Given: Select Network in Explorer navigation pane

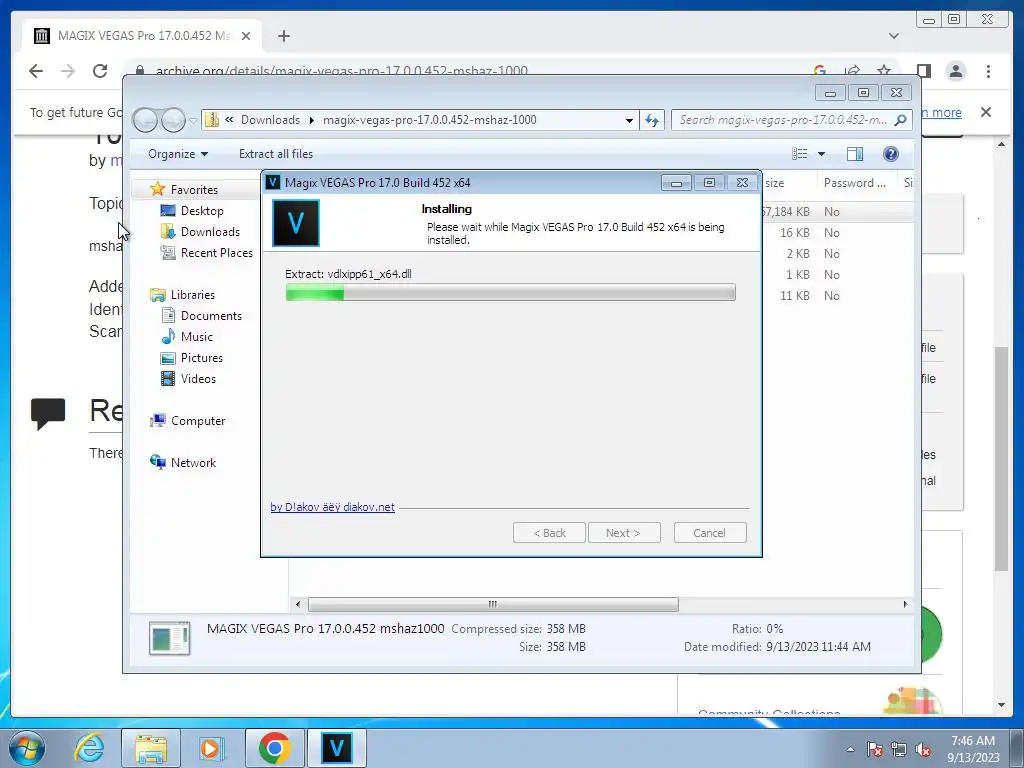Looking at the screenshot, I should pos(193,462).
